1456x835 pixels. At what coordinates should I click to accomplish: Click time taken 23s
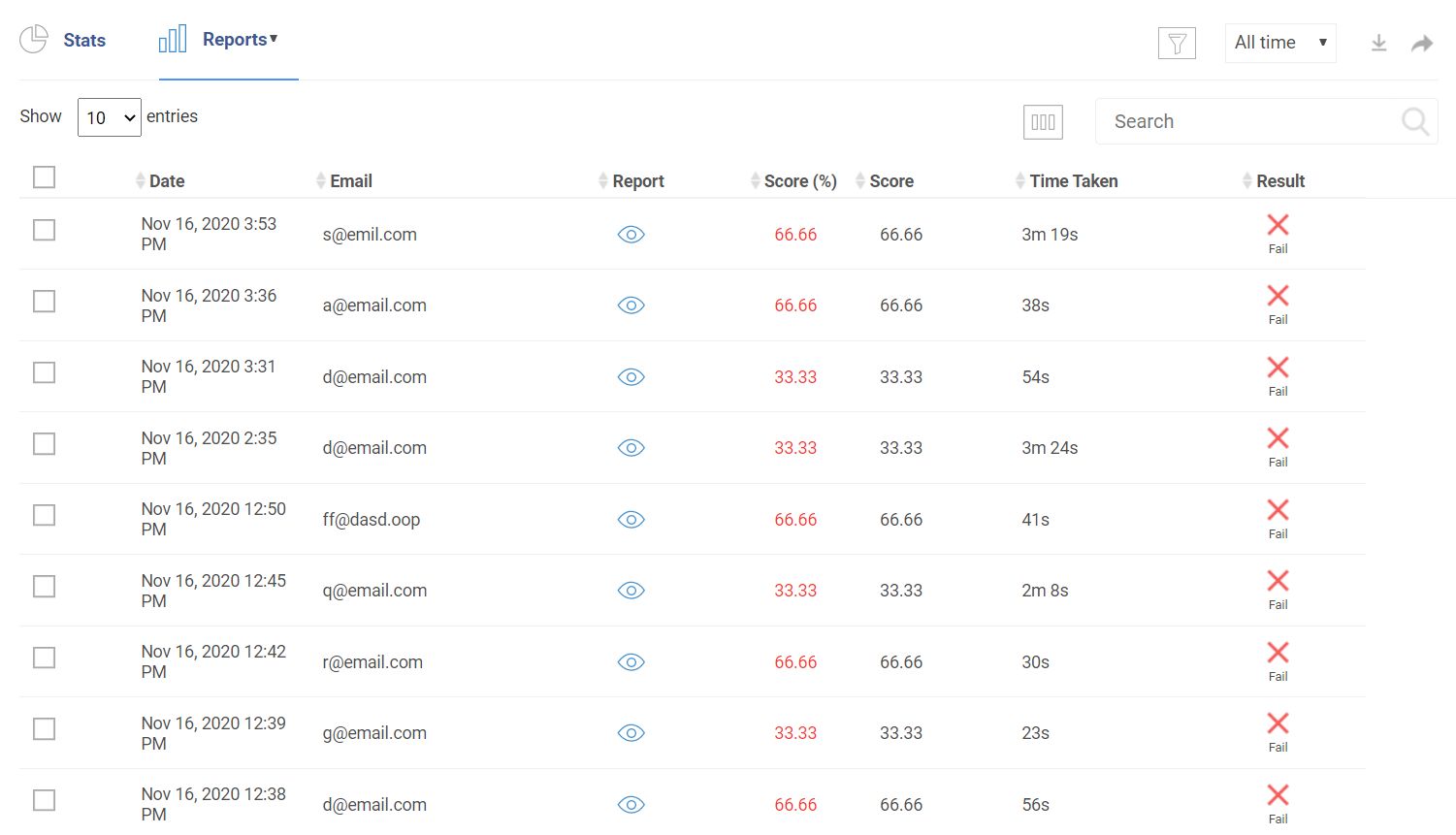coord(1035,733)
